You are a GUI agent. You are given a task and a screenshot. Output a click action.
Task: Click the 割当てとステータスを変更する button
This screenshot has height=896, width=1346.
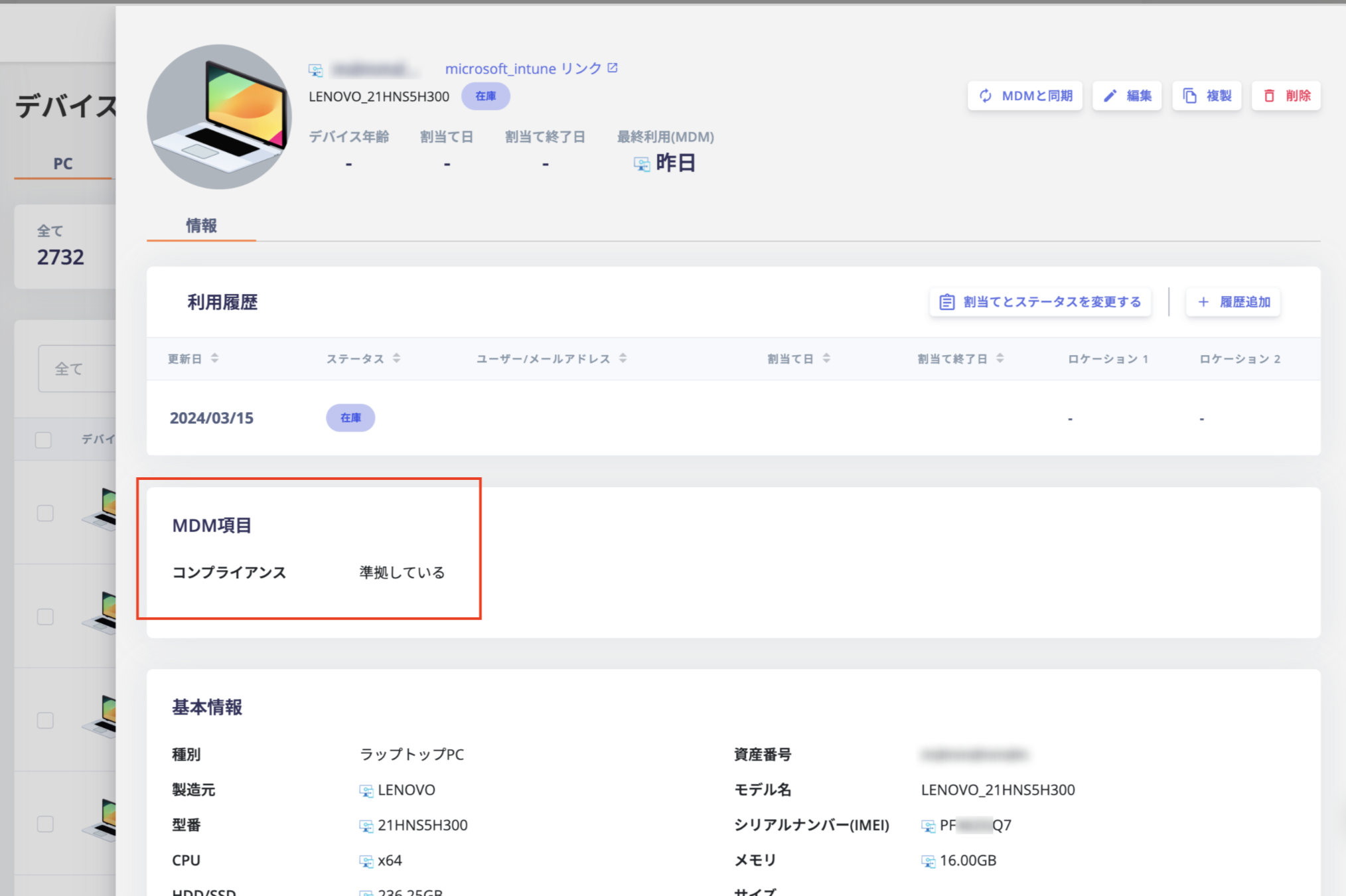click(x=1040, y=302)
